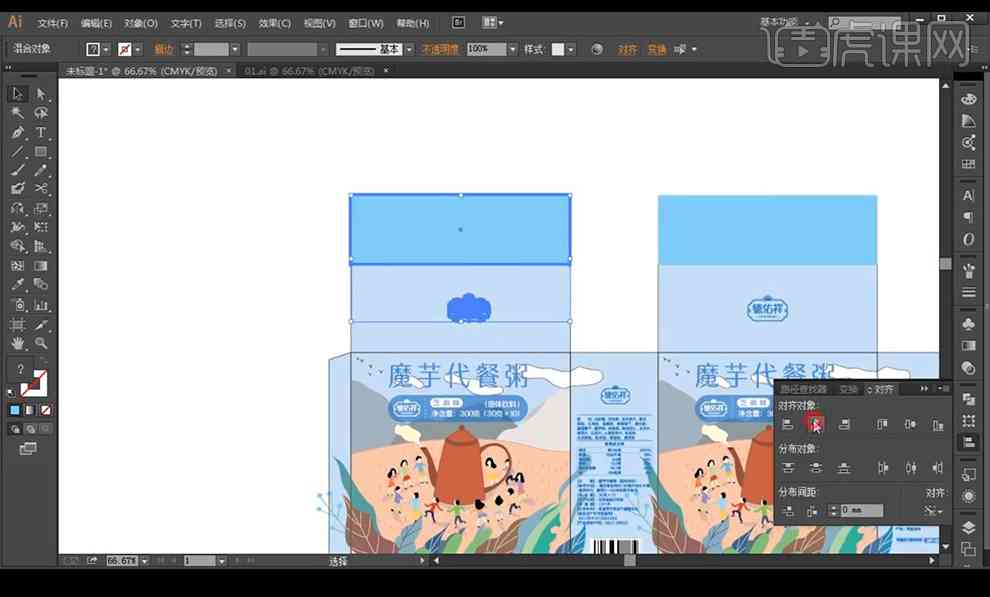The width and height of the screenshot is (990, 597).
Task: Open the fill color dropdown in control bar
Action: click(x=105, y=49)
